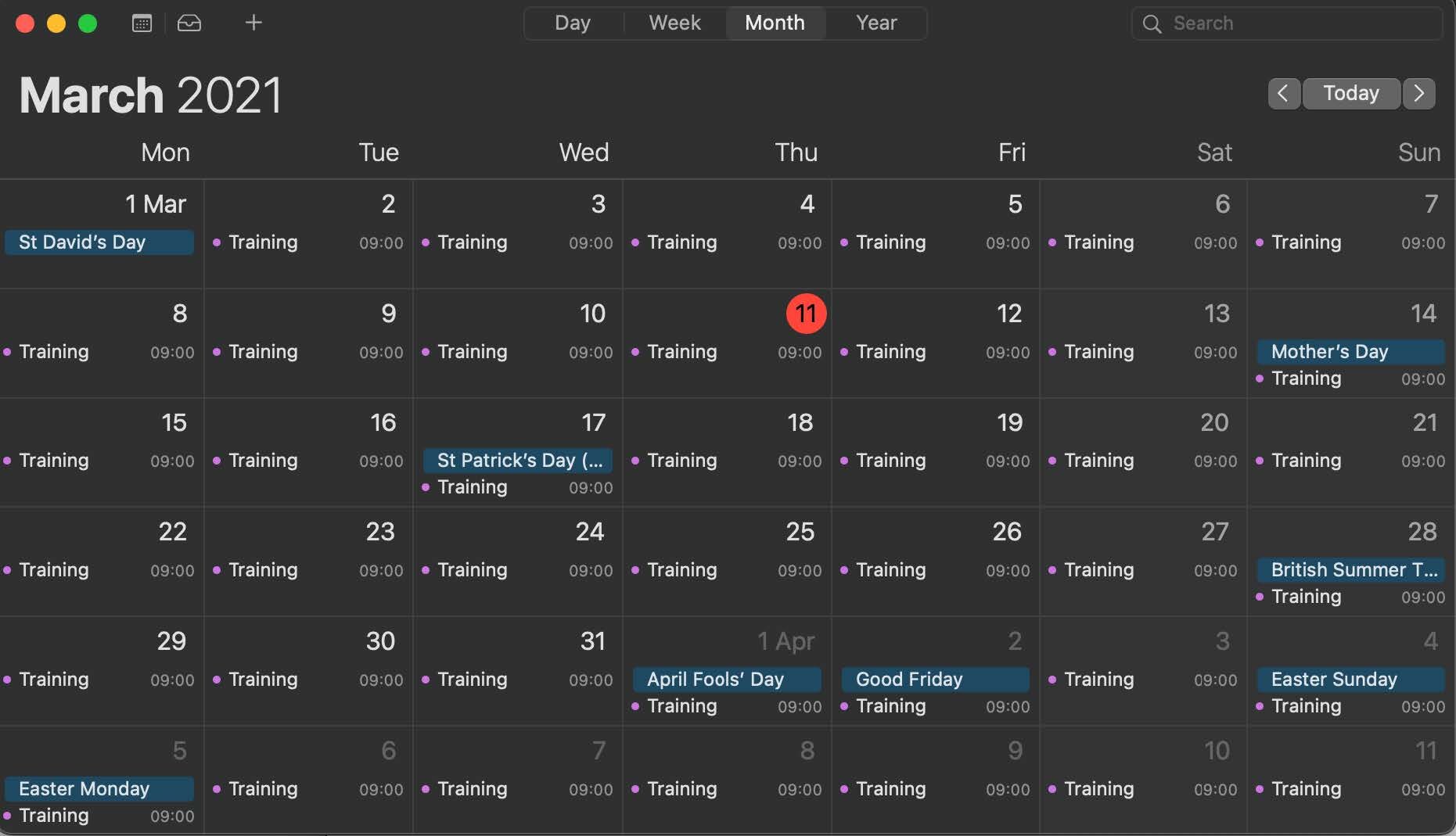
Task: Jump to Today
Action: coord(1351,93)
